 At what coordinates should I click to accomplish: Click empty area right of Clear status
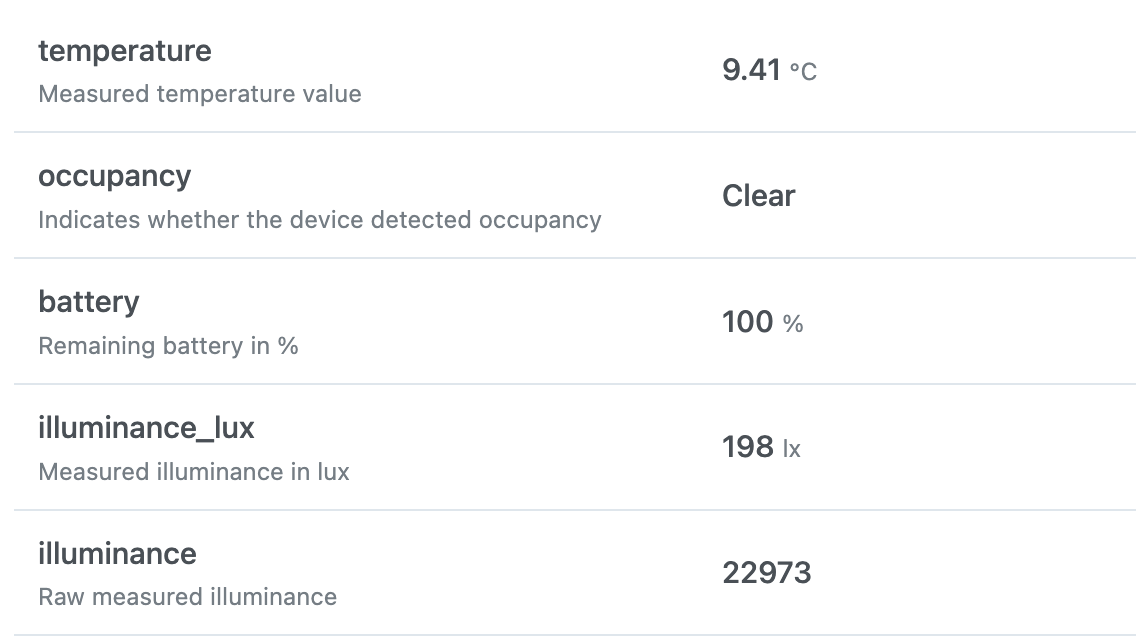tap(964, 196)
